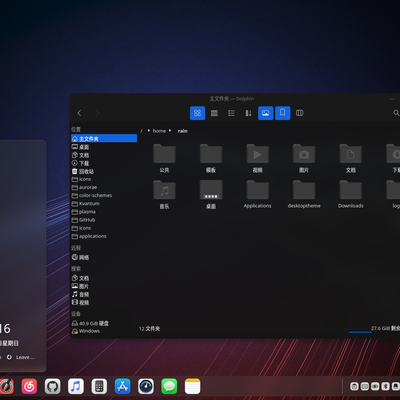Image resolution: width=400 pixels, height=400 pixels.
Task: Open Messages from the dock
Action: click(x=169, y=387)
